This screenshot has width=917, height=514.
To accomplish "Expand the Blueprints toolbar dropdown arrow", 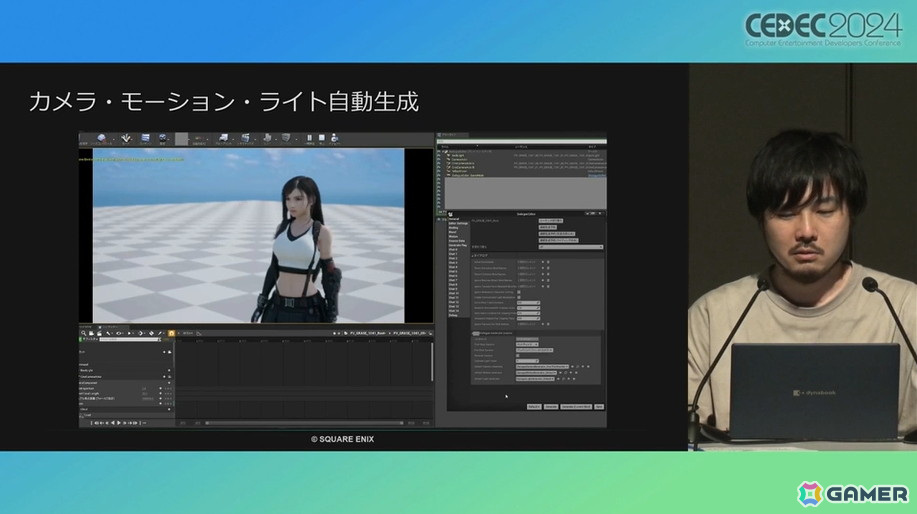I will [233, 140].
